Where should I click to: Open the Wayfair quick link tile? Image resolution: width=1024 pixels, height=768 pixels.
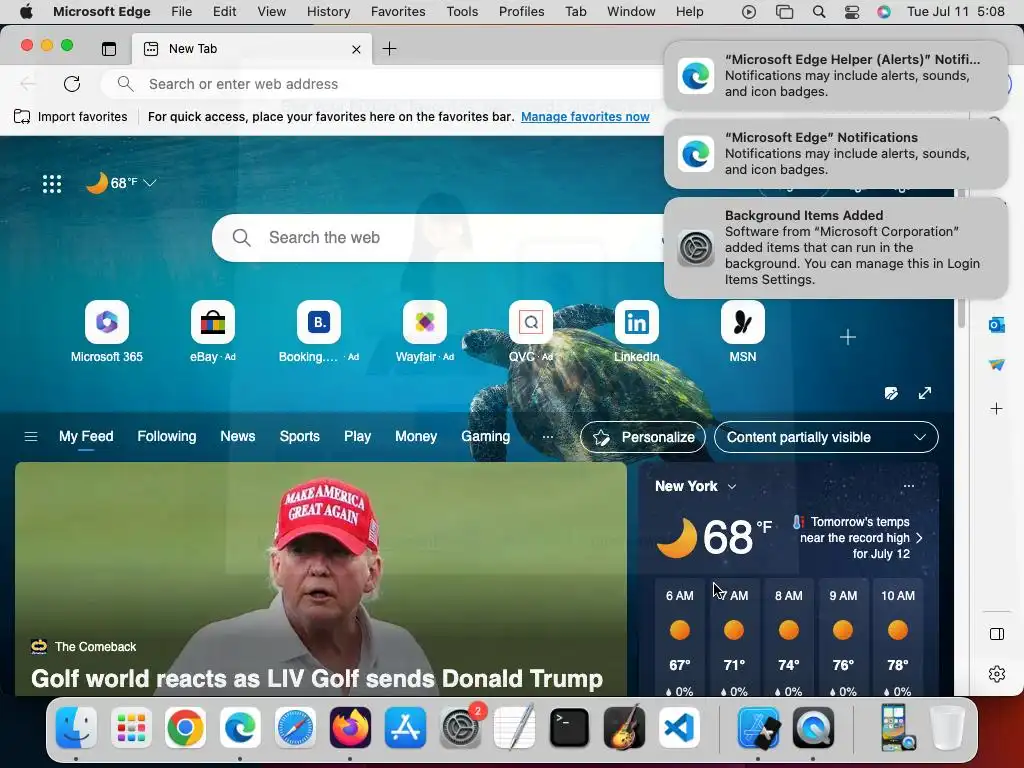coord(424,322)
